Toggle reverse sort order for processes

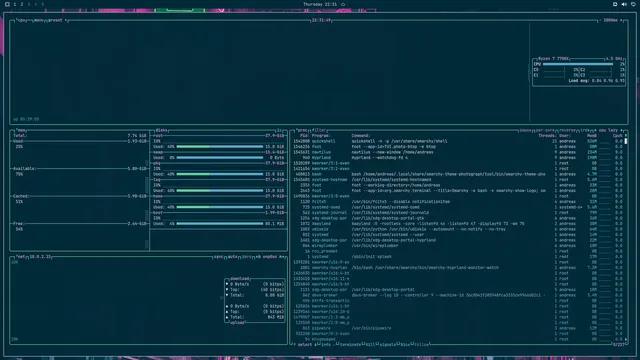(x=567, y=130)
